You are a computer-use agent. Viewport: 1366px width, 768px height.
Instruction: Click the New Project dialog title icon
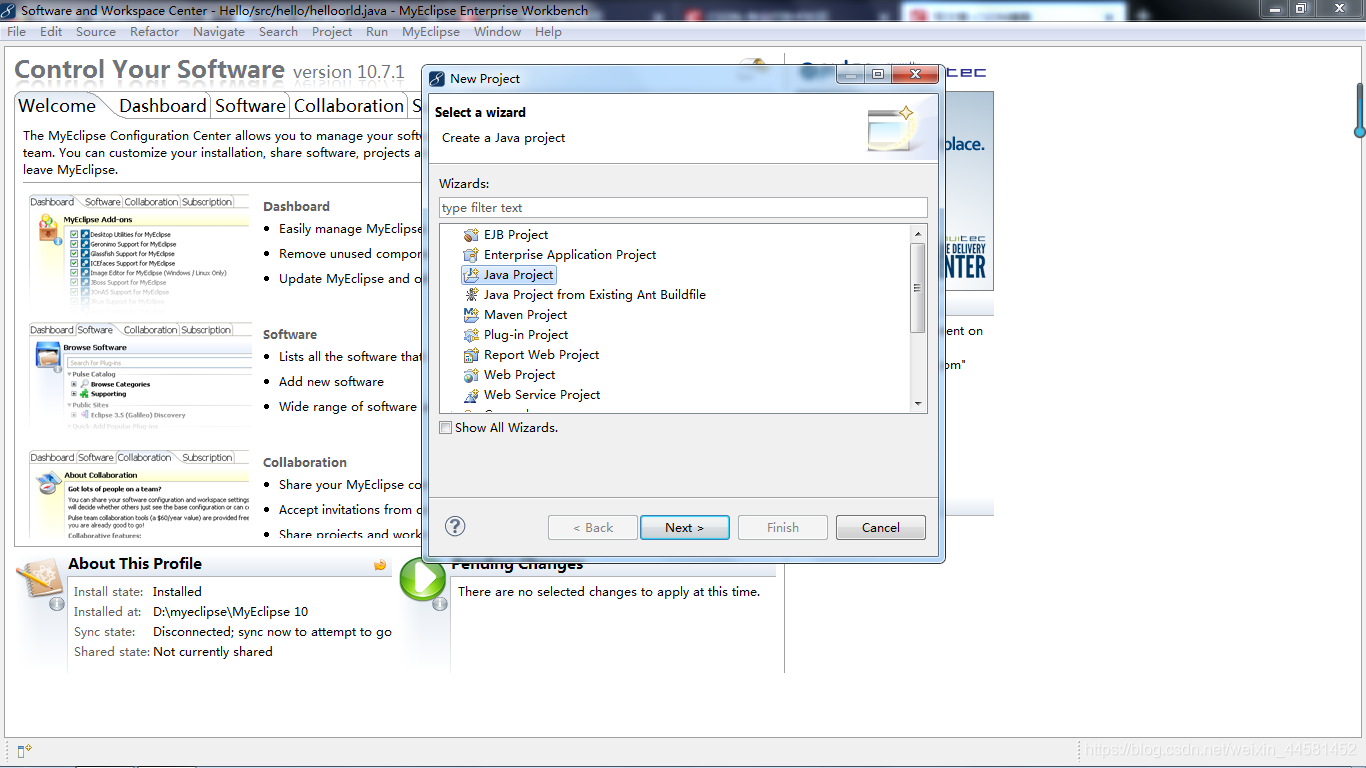(436, 78)
